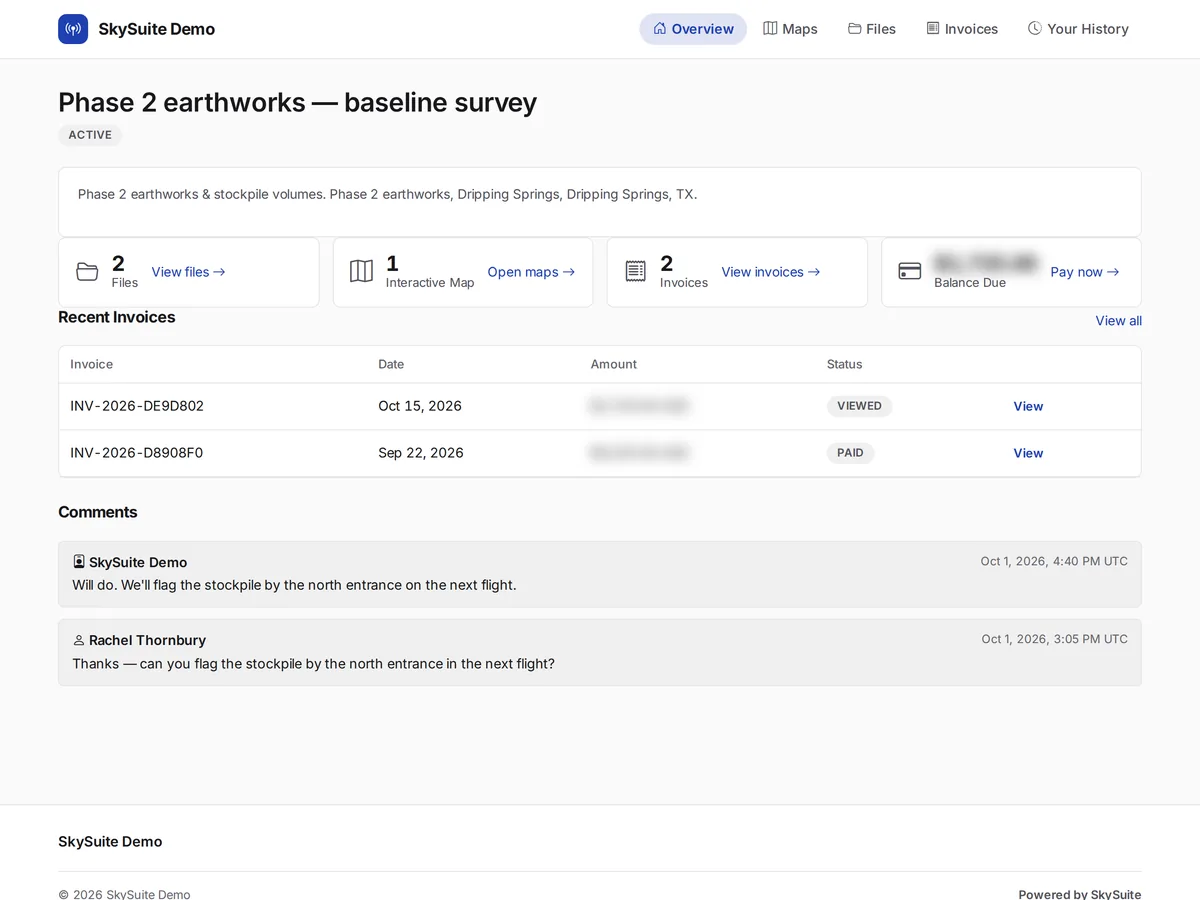View invoice INV-2026-D8908F0

coord(1028,453)
